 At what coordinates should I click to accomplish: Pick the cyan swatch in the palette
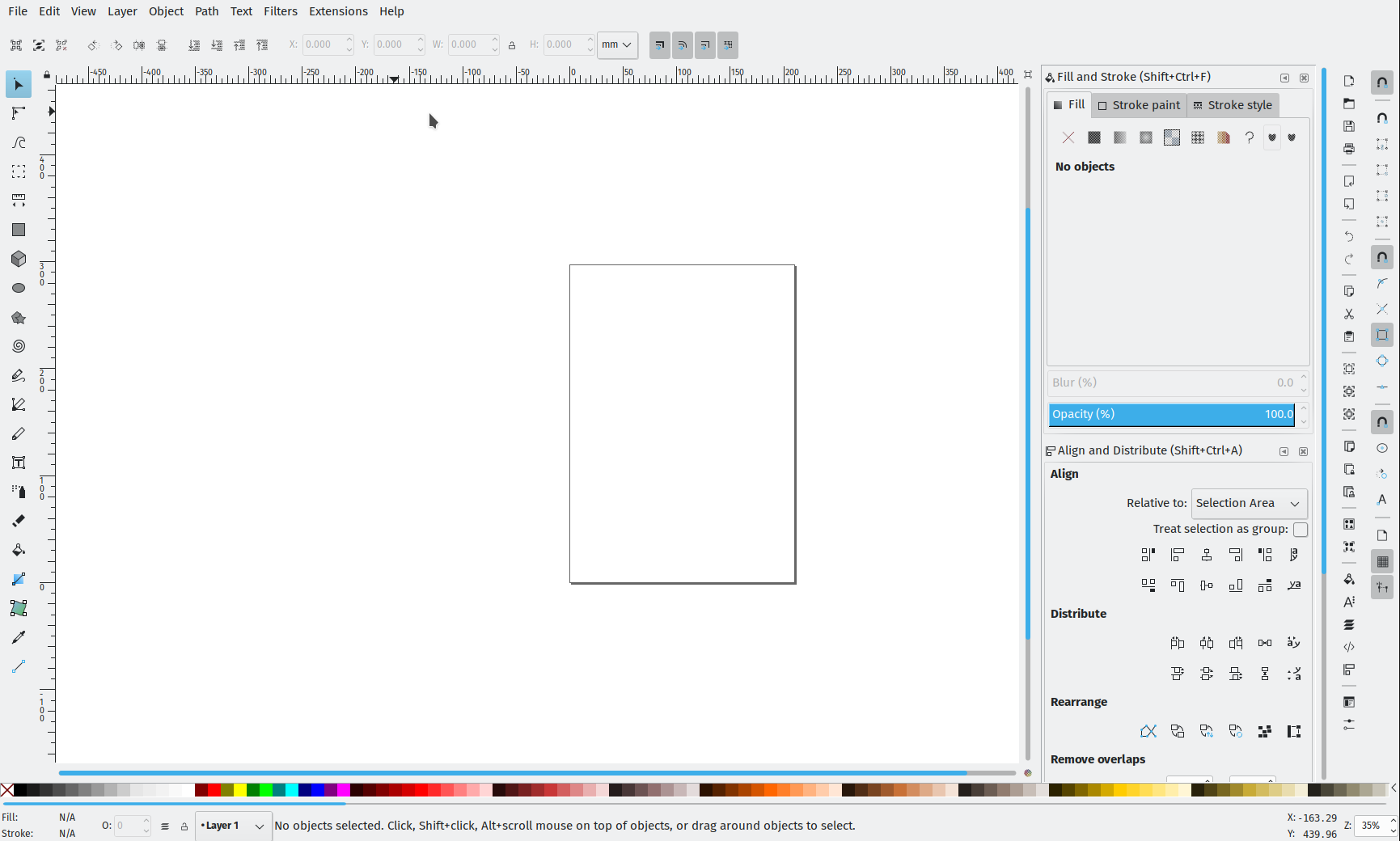tap(292, 790)
